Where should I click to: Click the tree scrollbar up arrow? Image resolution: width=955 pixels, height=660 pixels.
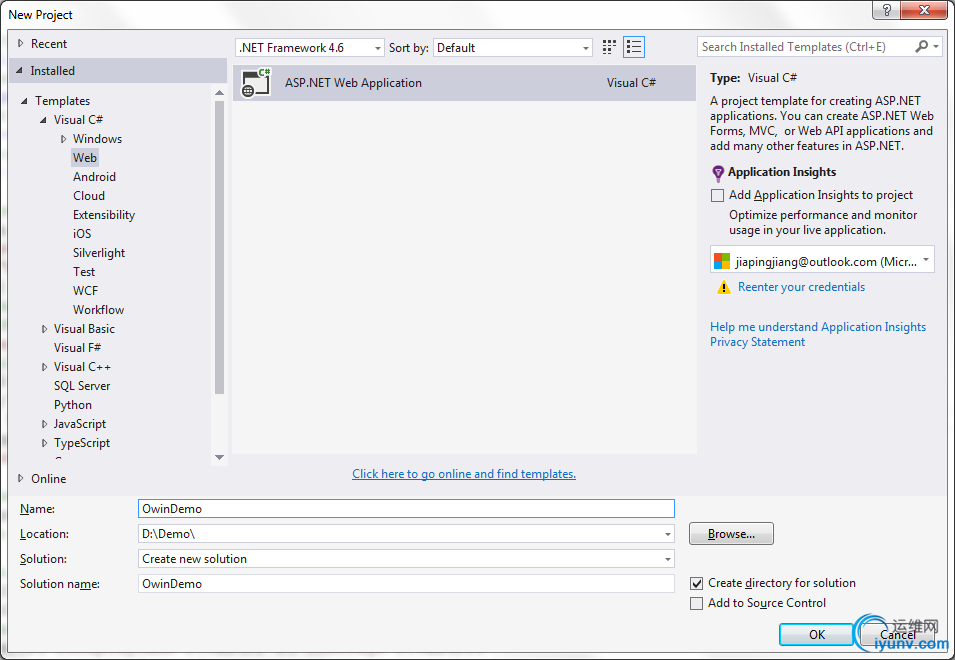coord(219,93)
